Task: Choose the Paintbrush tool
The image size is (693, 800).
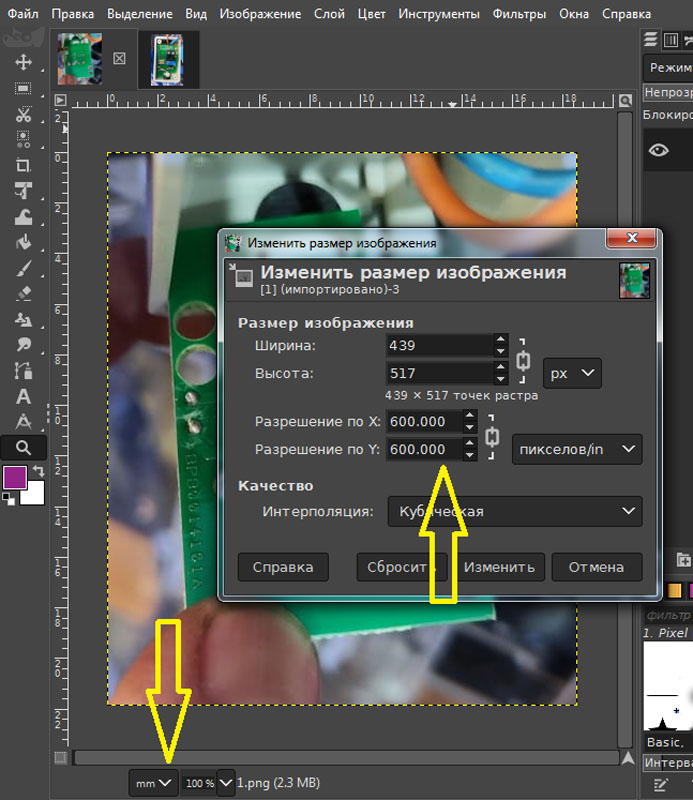Action: point(23,269)
